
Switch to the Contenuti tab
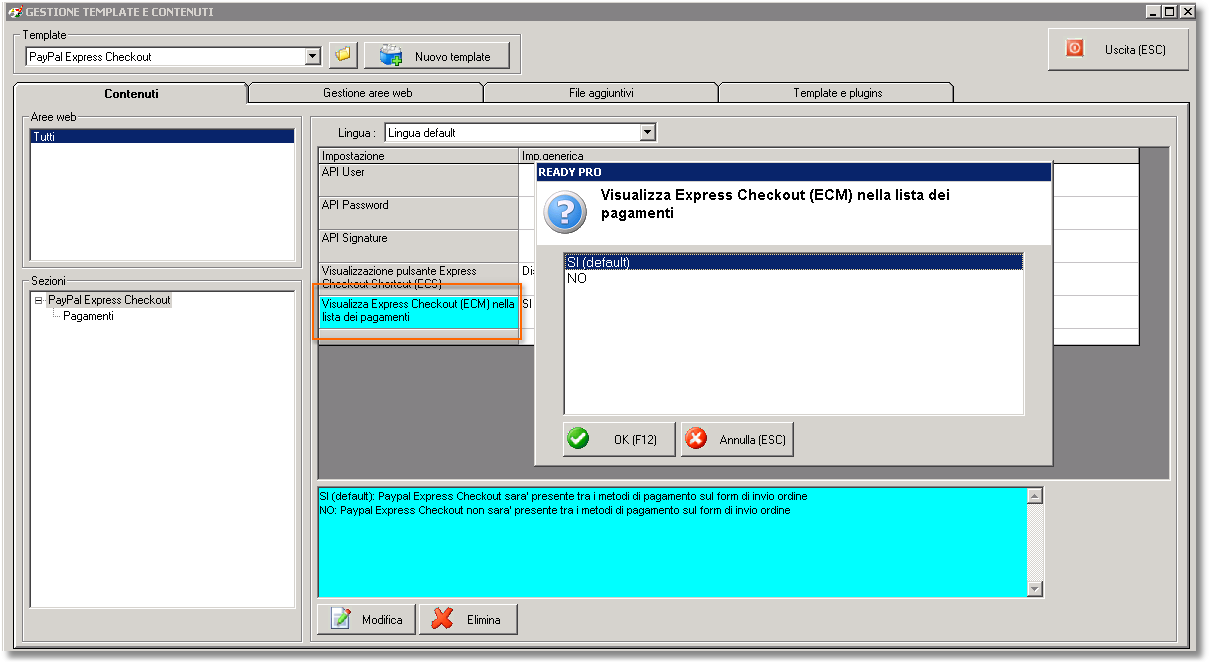coord(131,94)
